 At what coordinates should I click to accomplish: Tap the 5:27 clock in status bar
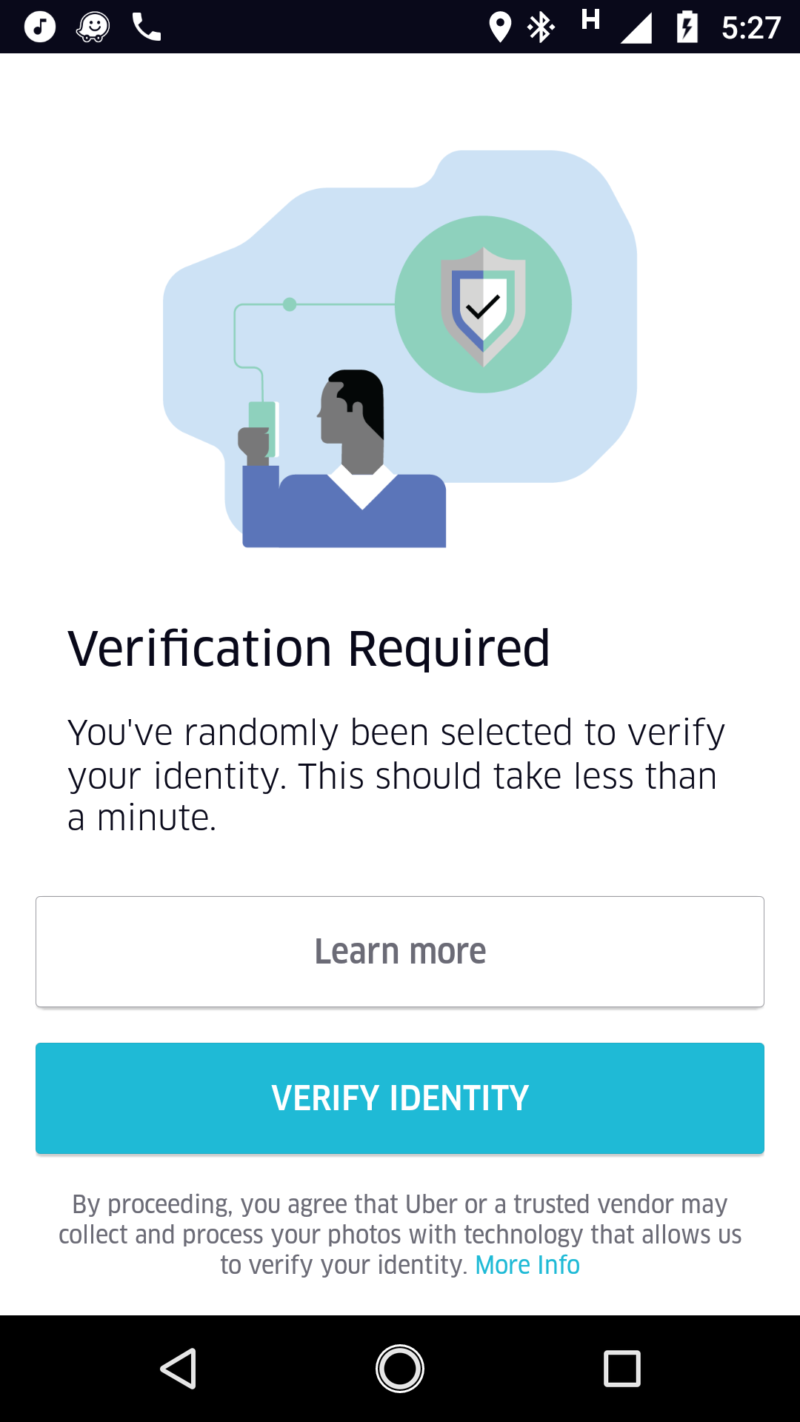coord(751,27)
